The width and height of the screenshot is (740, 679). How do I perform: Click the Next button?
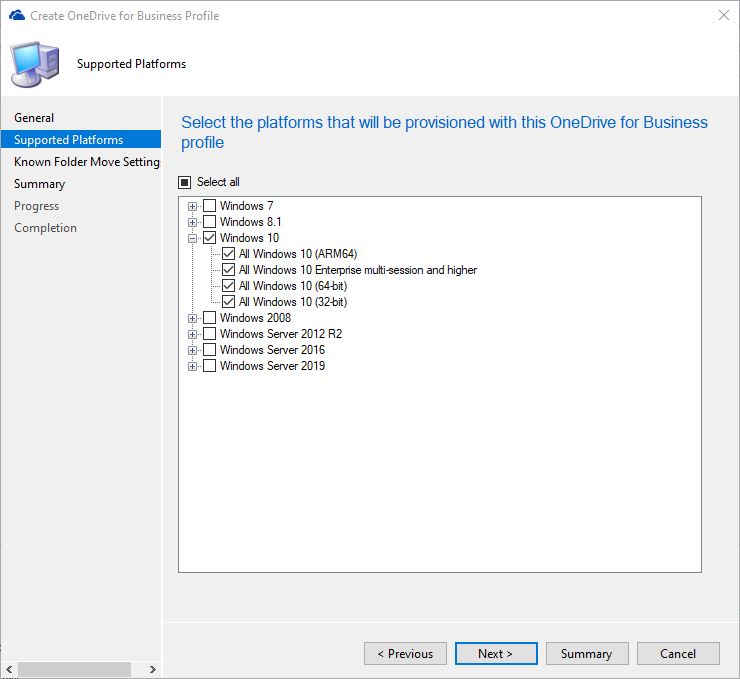click(x=496, y=654)
